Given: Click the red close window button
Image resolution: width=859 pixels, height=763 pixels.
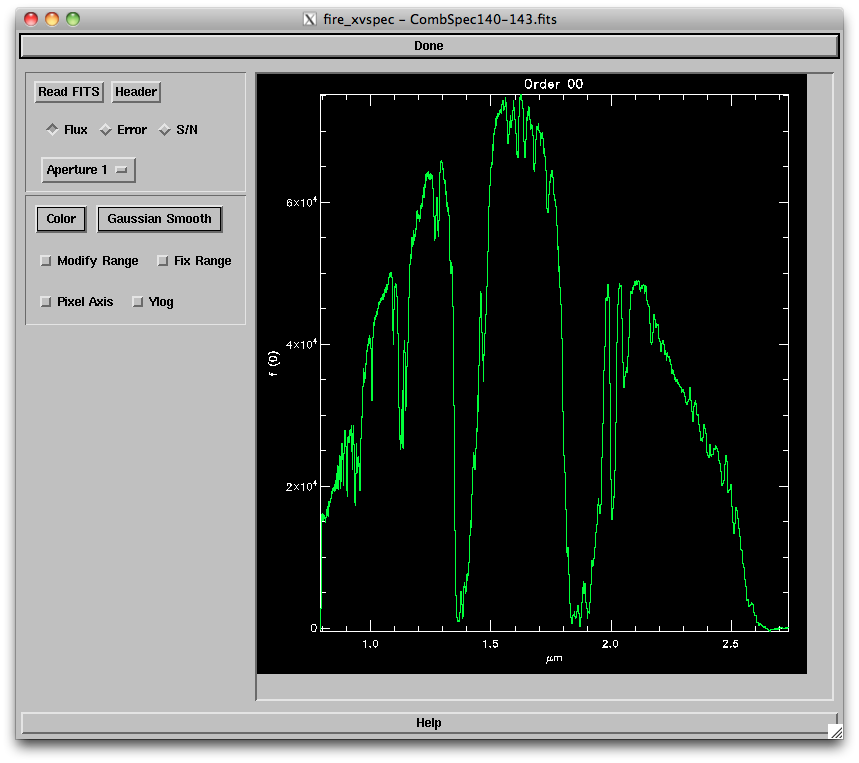Looking at the screenshot, I should (x=31, y=19).
